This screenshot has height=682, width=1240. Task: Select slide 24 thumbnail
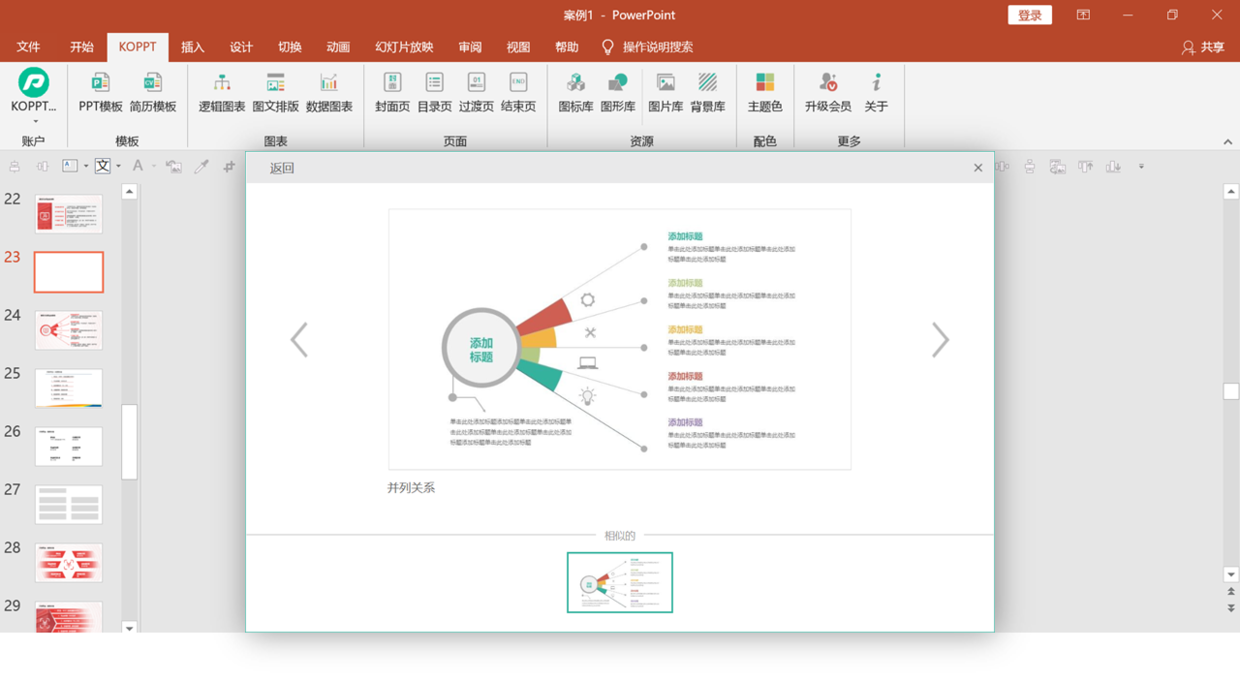(69, 330)
